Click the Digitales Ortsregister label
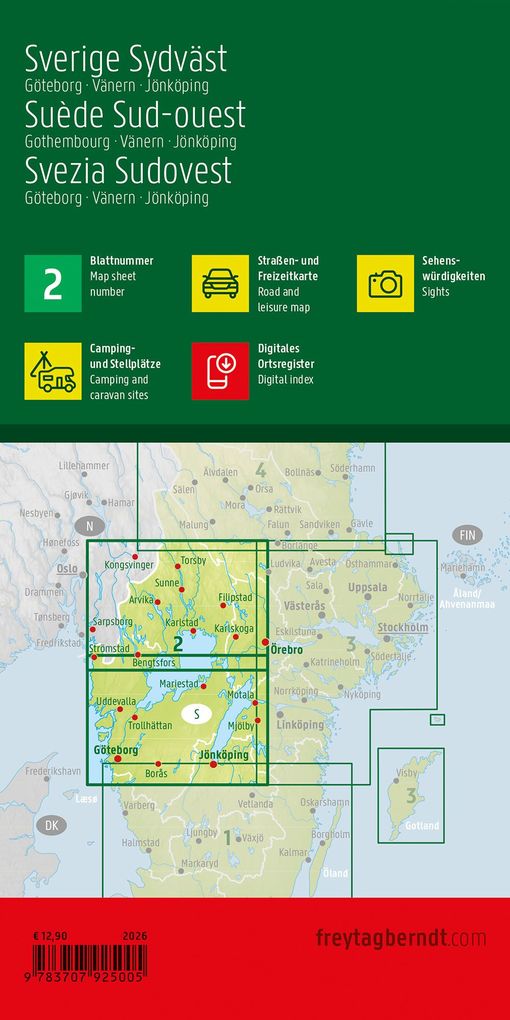 tap(287, 356)
